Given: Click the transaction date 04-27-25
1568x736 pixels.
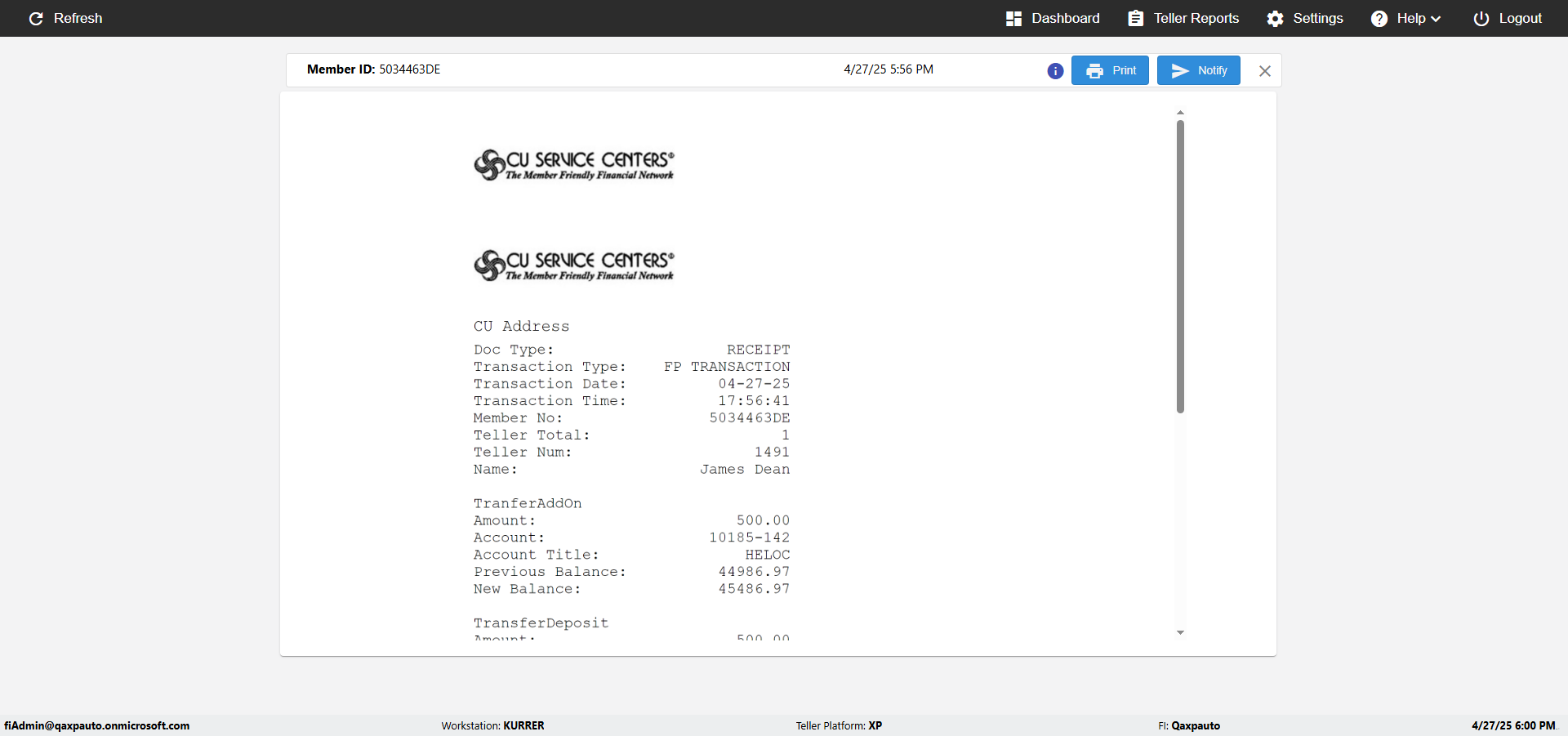Looking at the screenshot, I should tap(755, 384).
